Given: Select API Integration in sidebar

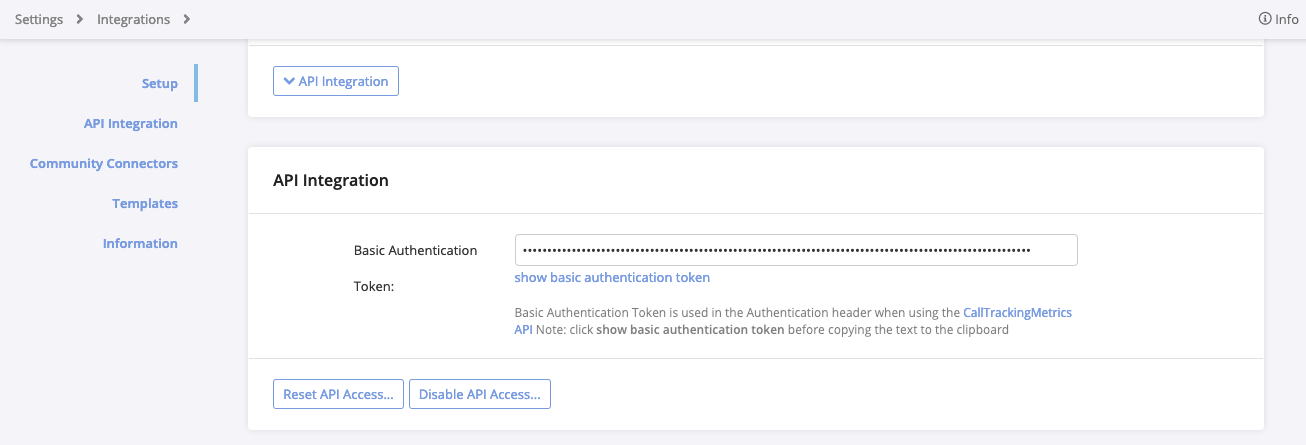Looking at the screenshot, I should click(131, 124).
